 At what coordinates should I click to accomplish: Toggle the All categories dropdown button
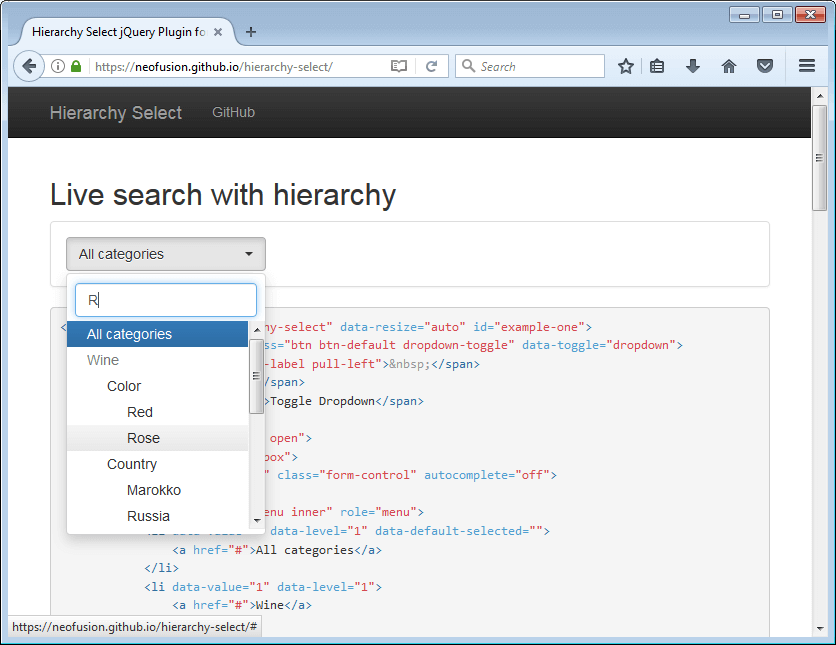pyautogui.click(x=166, y=254)
